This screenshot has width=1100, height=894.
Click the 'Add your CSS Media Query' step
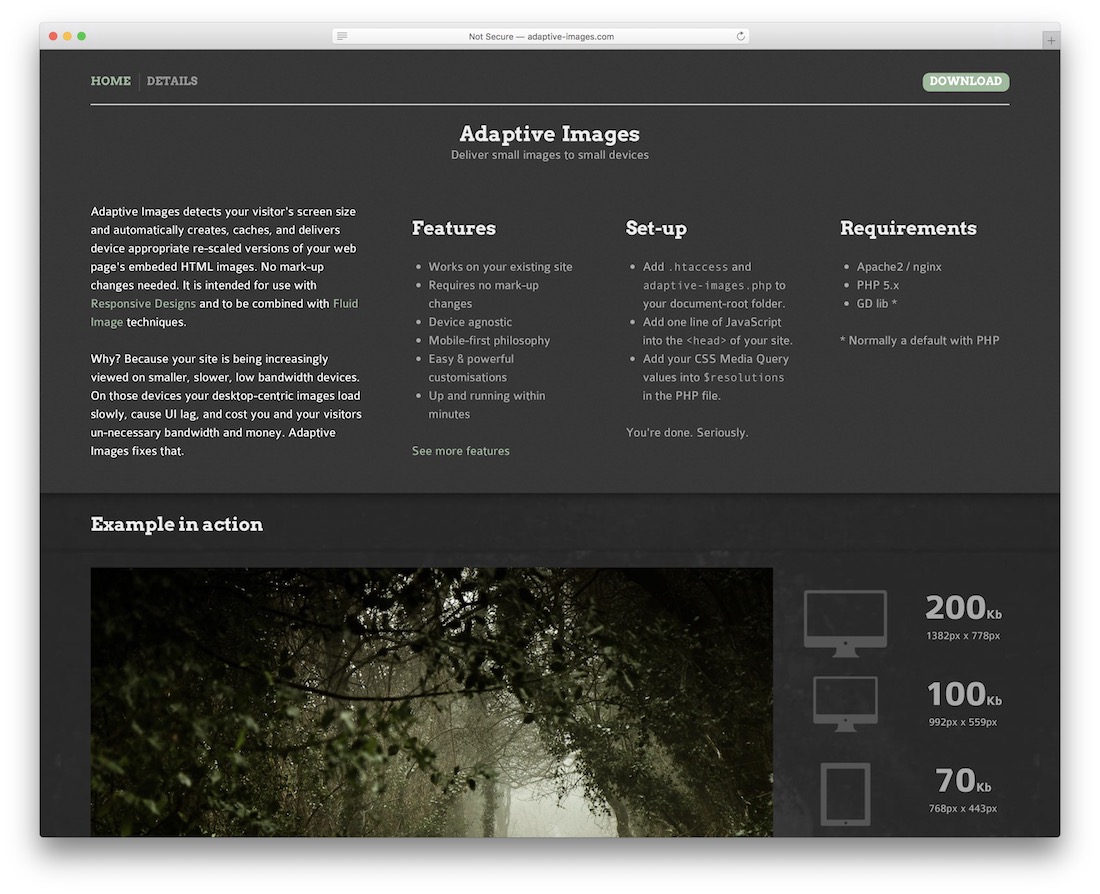716,377
